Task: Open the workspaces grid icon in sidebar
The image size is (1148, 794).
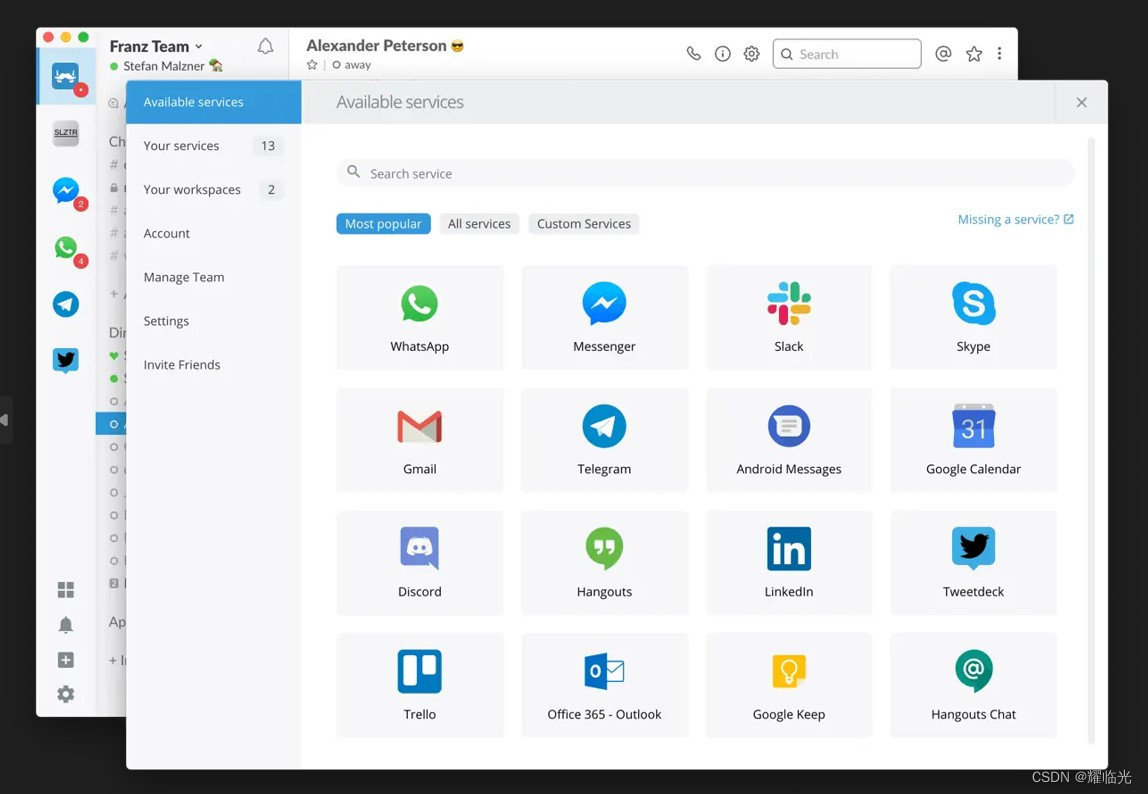Action: (x=66, y=590)
